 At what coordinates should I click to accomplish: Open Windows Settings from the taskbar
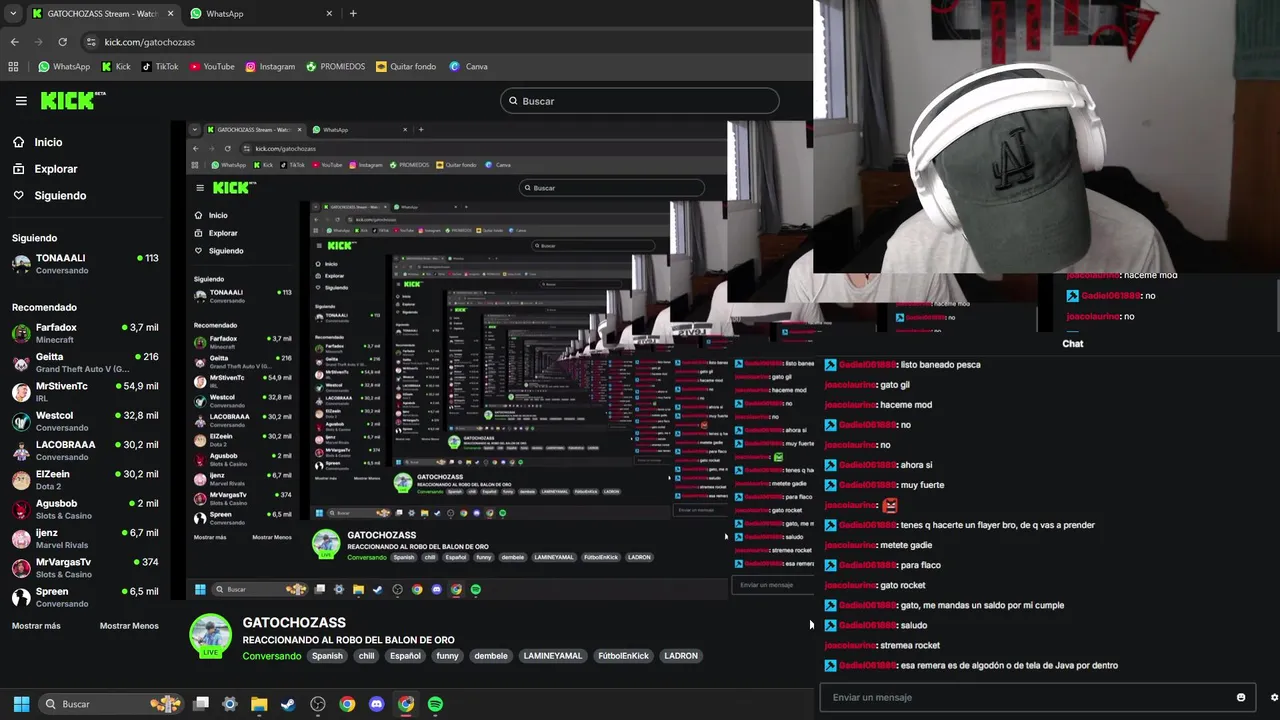pos(230,704)
